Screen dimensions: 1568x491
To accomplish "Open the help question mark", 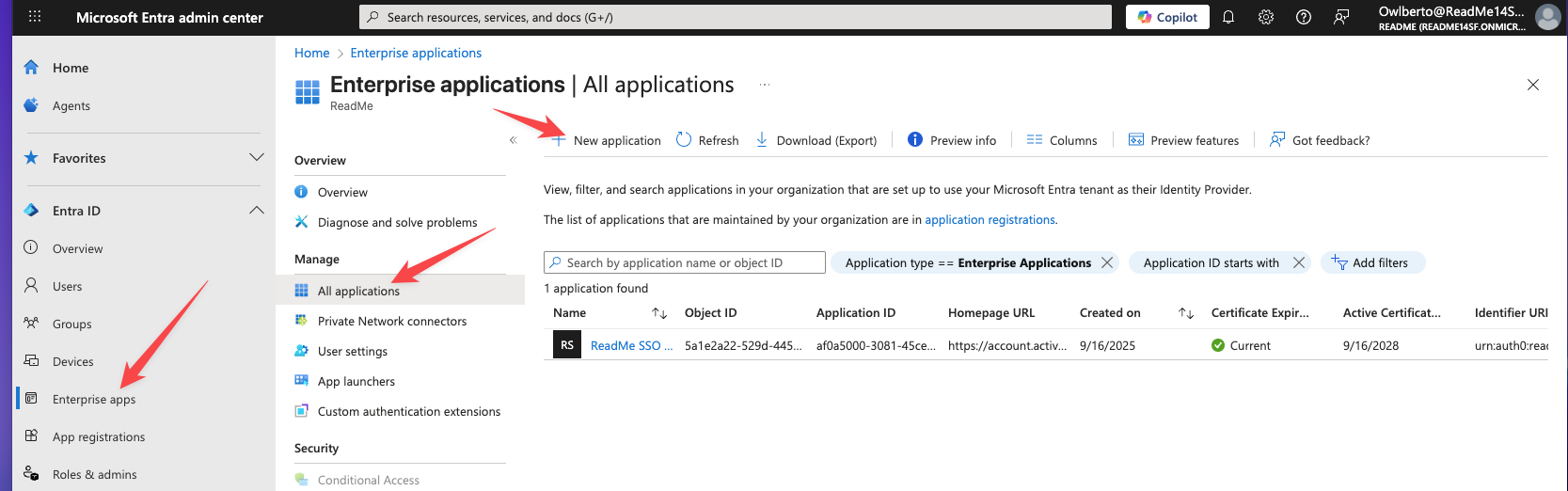I will [x=1304, y=17].
